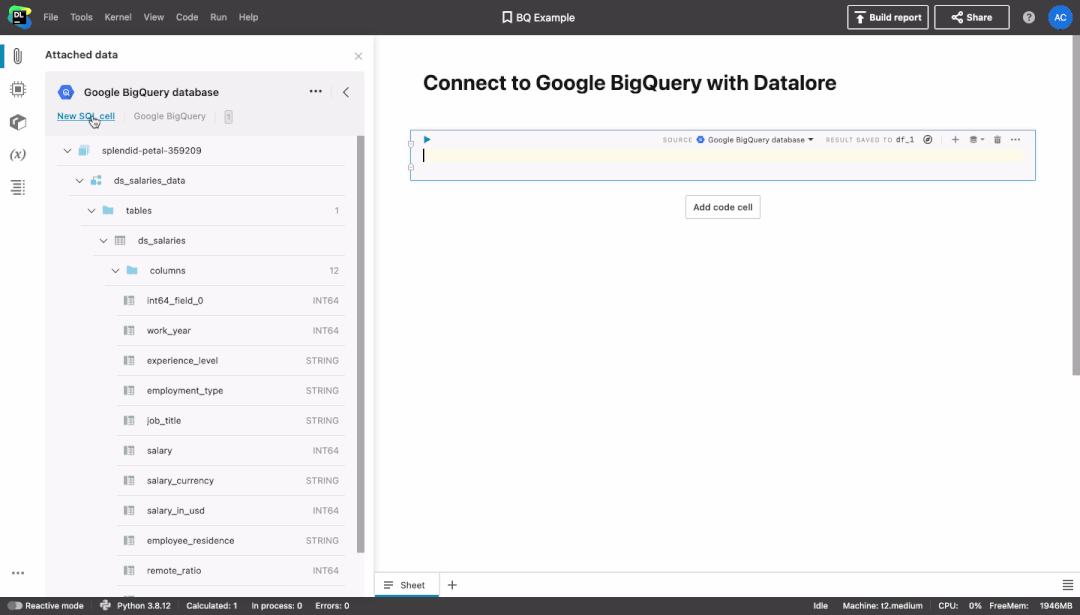Delete the SQL cell with trash icon
The image size is (1080, 615).
point(997,140)
